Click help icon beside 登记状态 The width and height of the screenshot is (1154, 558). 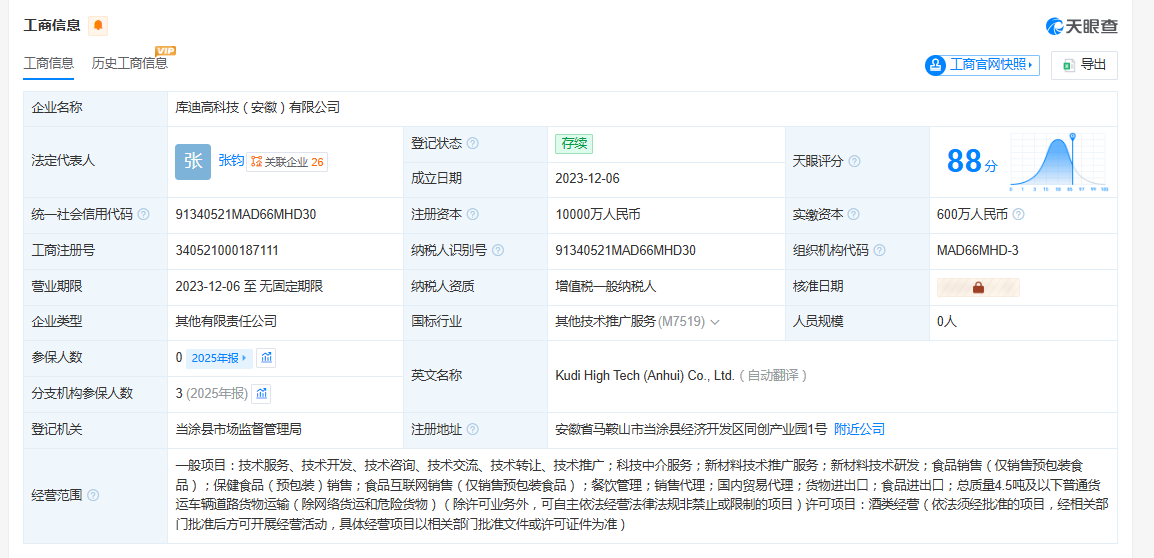click(472, 144)
